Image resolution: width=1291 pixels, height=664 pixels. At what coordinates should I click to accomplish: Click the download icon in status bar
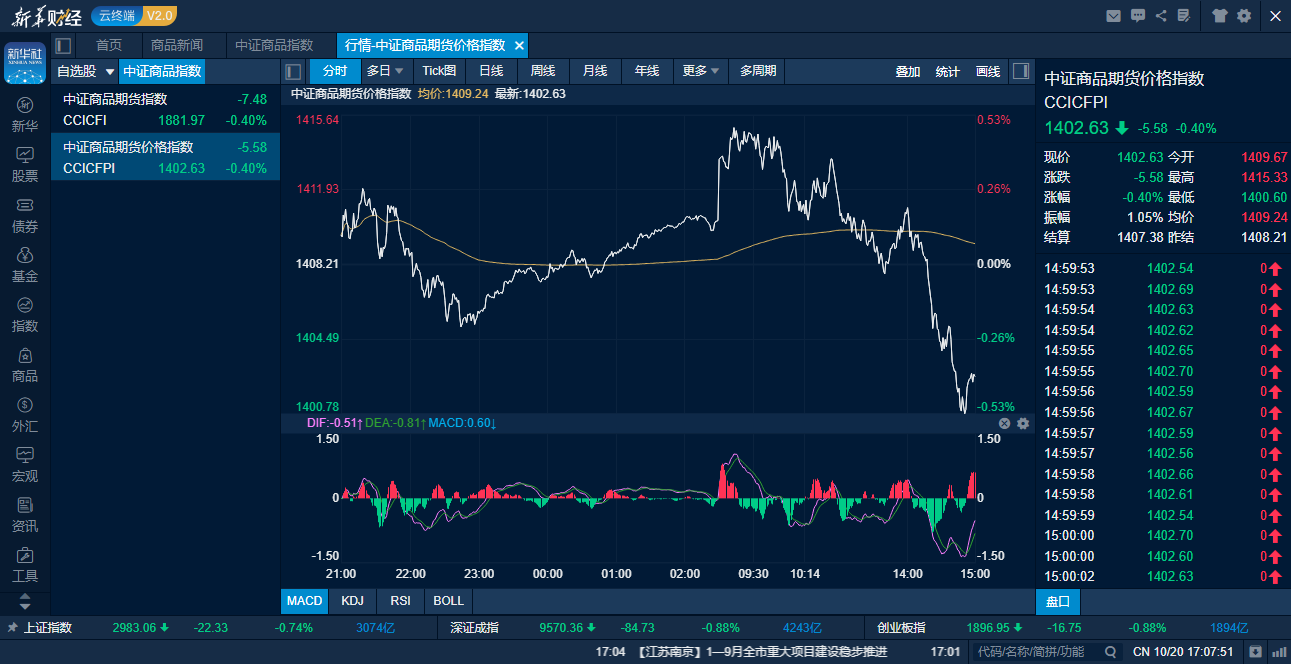pyautogui.click(x=1255, y=652)
